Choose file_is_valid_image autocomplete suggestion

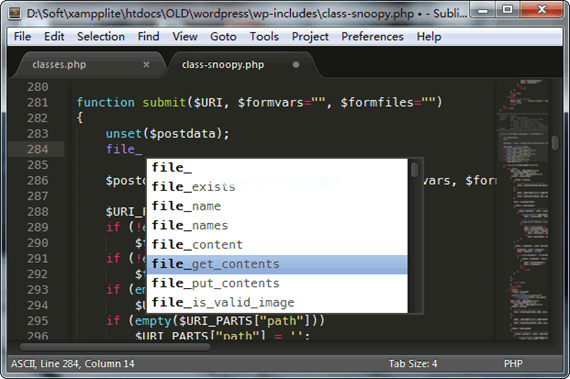click(277, 303)
